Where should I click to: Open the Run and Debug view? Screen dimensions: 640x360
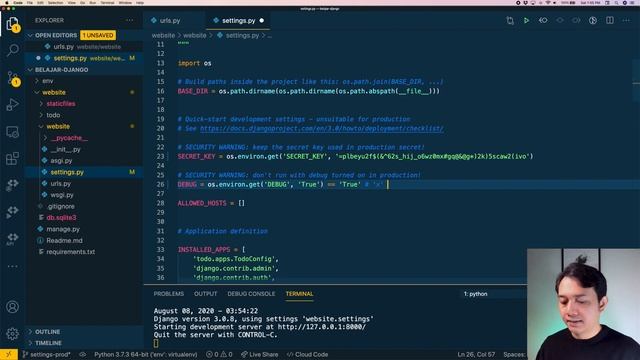pos(12,104)
